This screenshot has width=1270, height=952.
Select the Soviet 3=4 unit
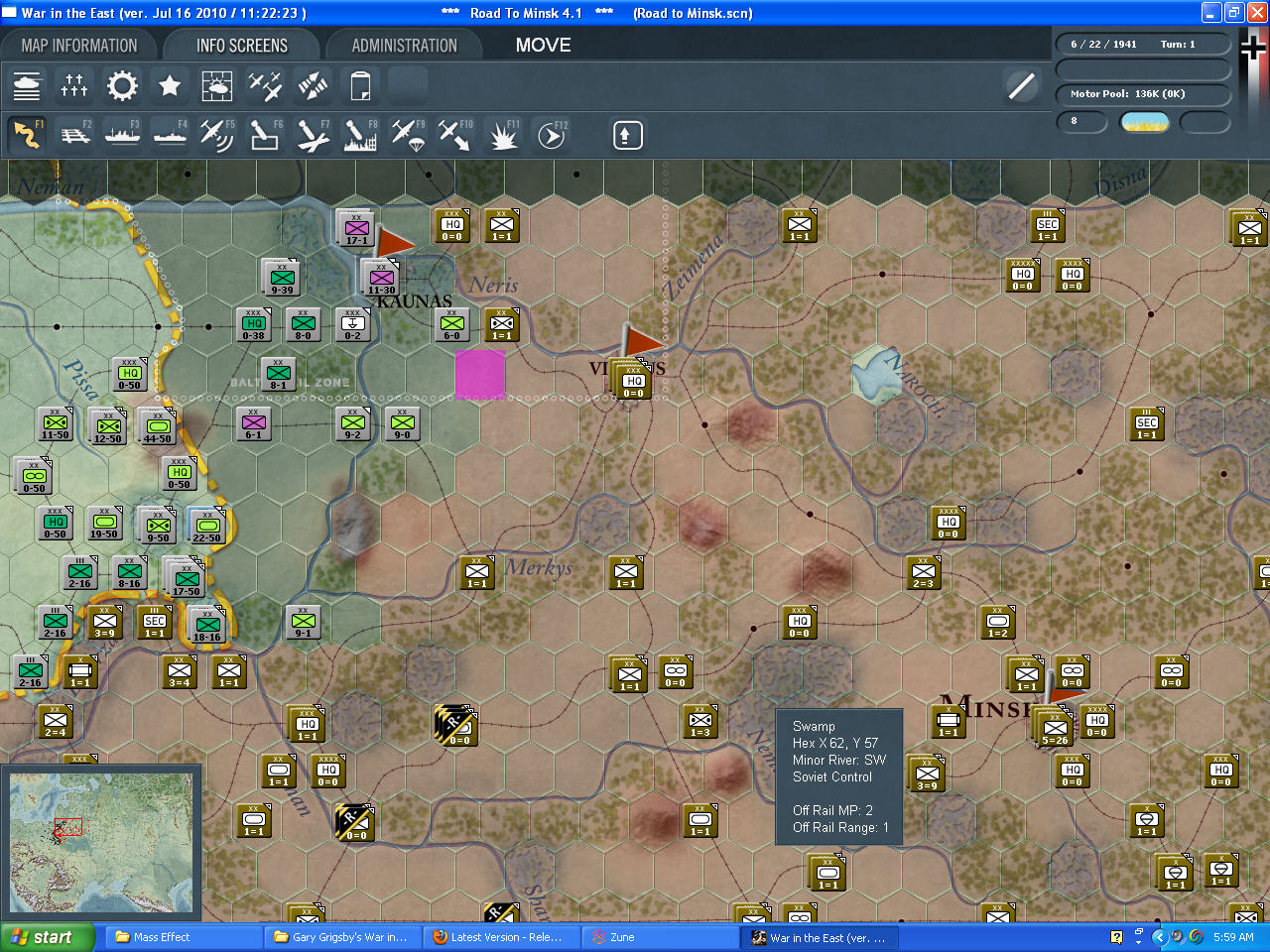click(x=180, y=672)
